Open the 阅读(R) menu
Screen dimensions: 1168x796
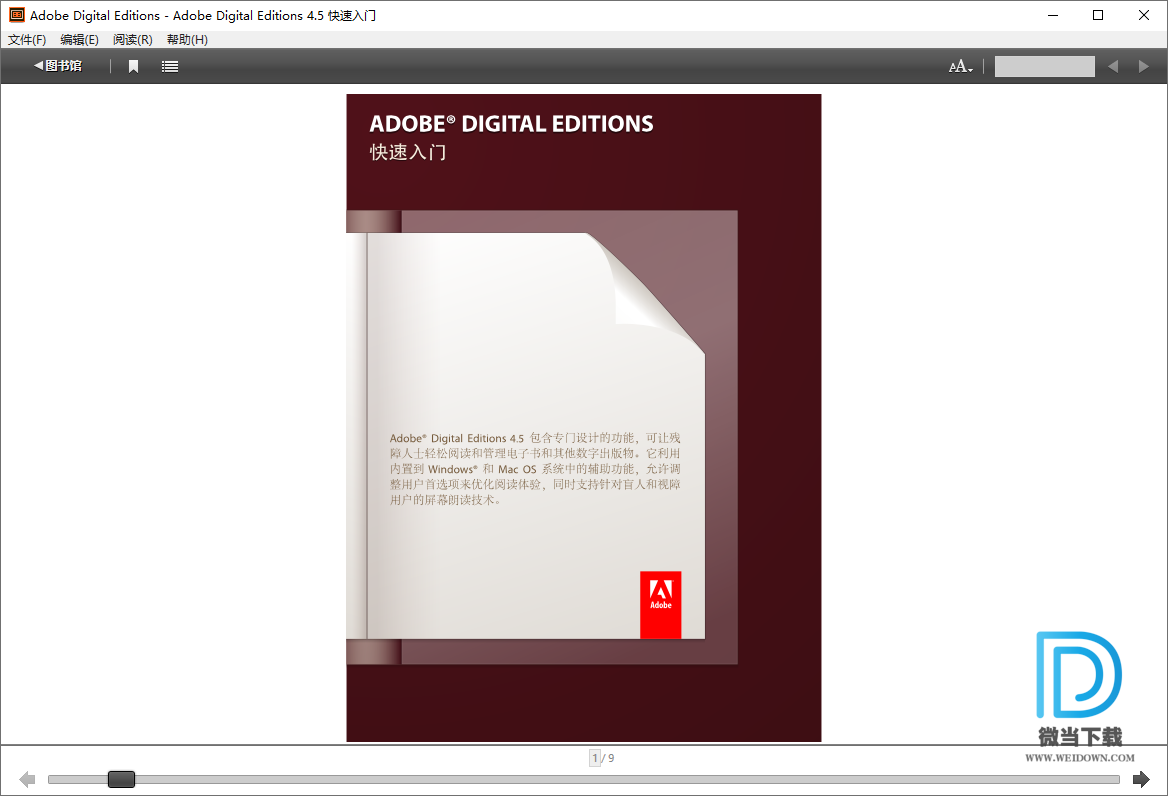point(133,39)
